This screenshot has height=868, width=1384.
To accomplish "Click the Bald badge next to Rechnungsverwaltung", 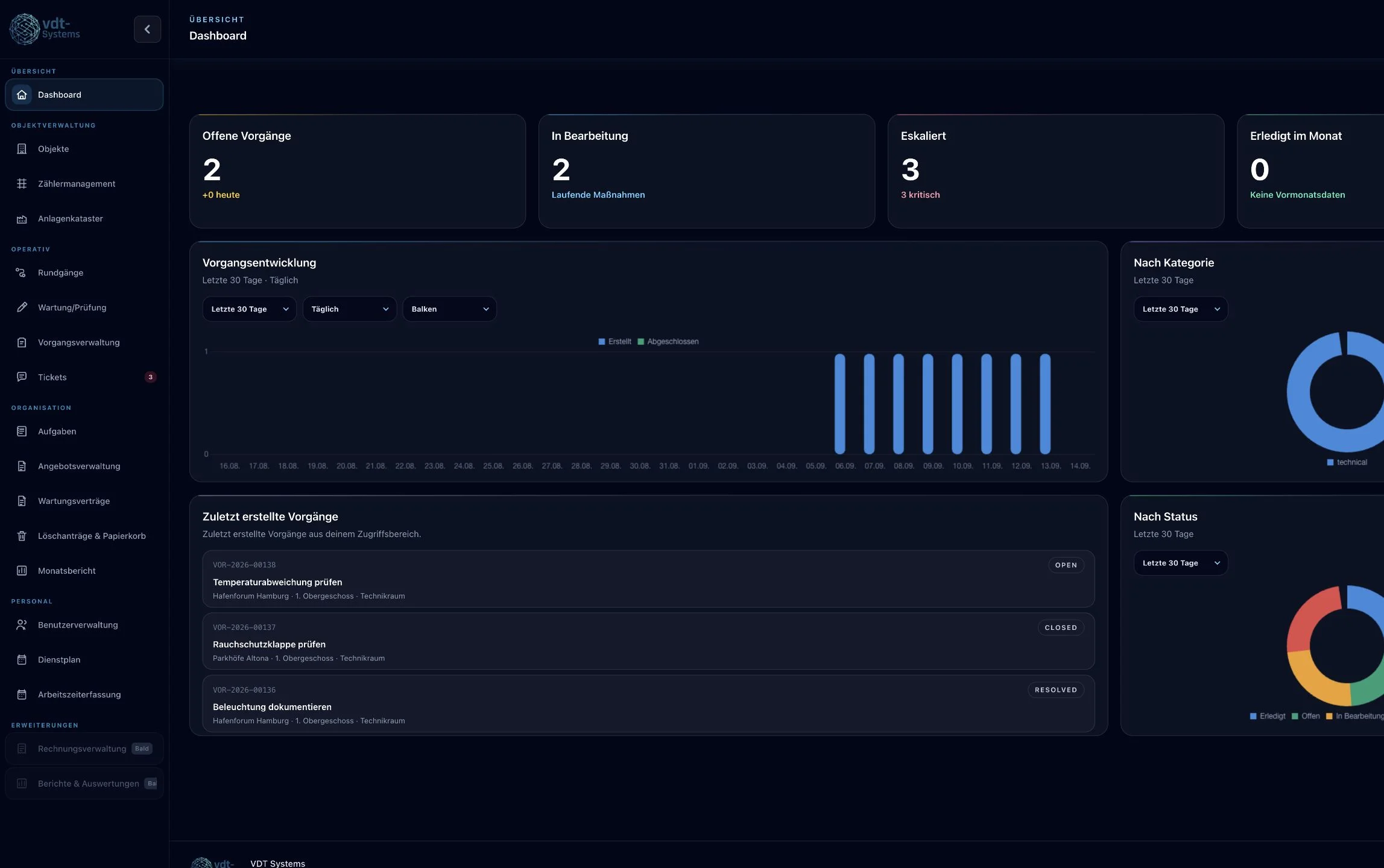I will point(142,749).
